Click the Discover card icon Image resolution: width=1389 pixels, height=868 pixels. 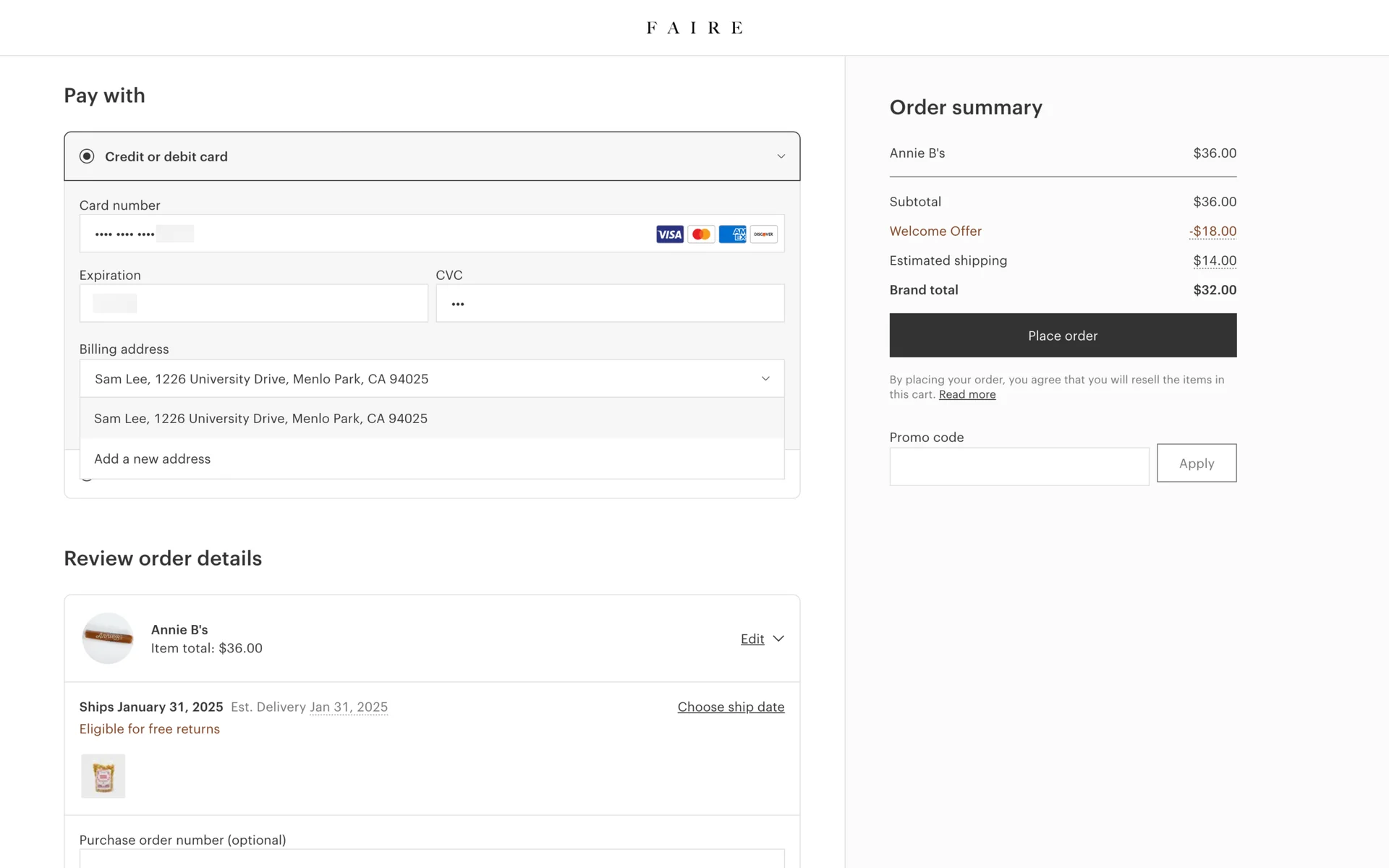click(x=763, y=234)
